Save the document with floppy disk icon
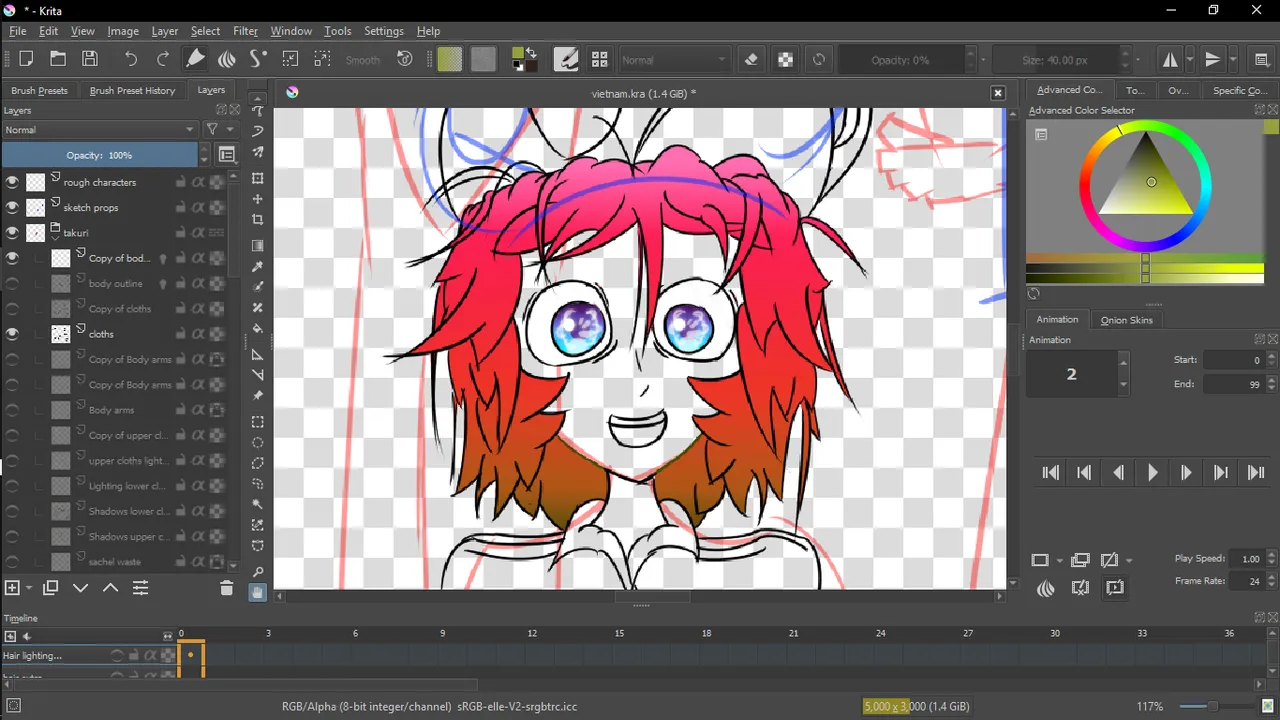 click(x=90, y=59)
